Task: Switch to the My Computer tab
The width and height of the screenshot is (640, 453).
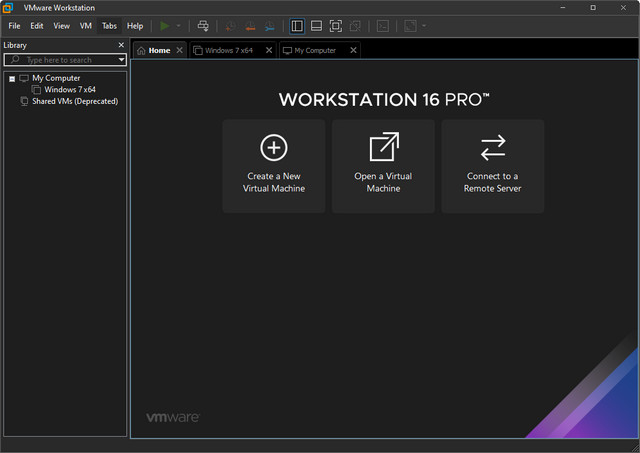Action: (314, 50)
